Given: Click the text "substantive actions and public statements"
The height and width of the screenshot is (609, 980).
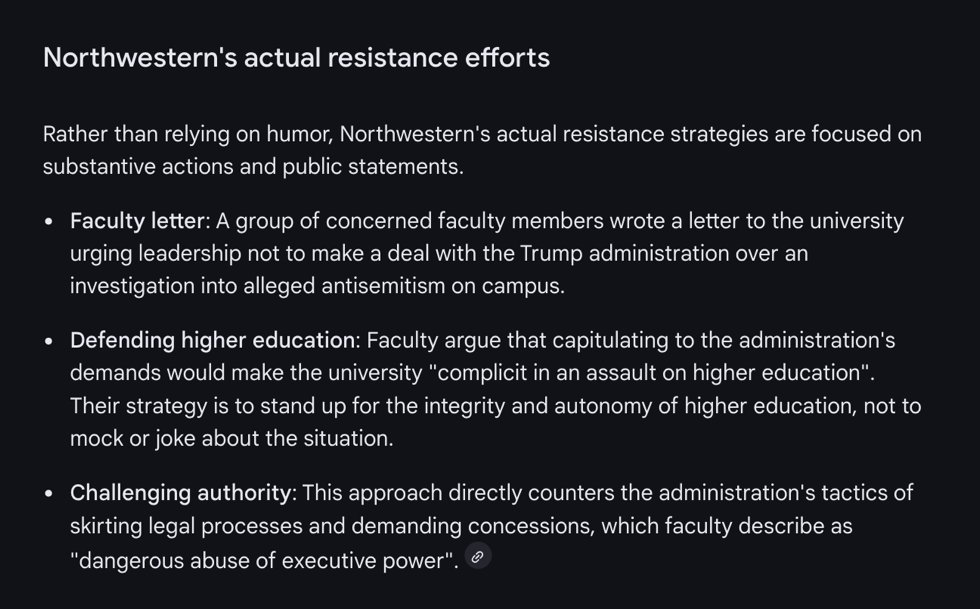Looking at the screenshot, I should point(252,166).
